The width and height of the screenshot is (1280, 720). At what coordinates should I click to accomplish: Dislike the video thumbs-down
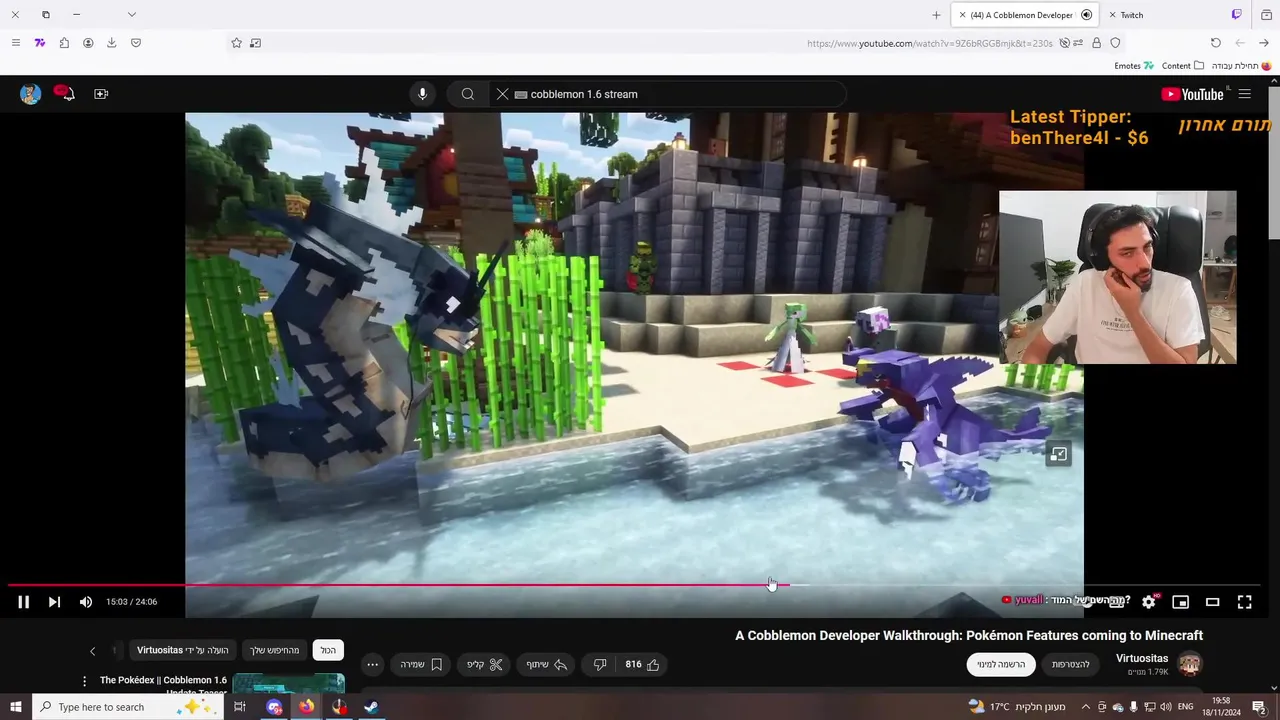click(600, 664)
